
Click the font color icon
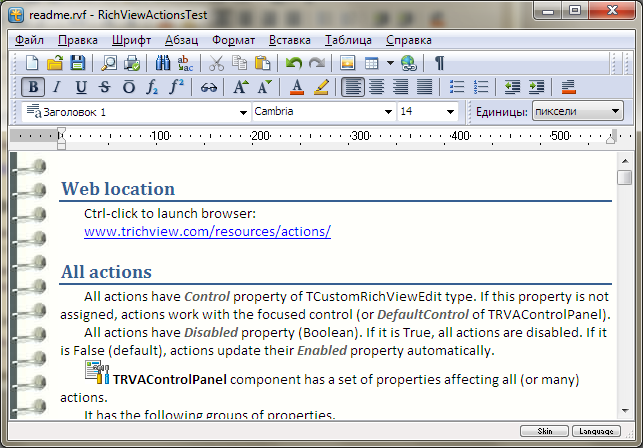297,87
